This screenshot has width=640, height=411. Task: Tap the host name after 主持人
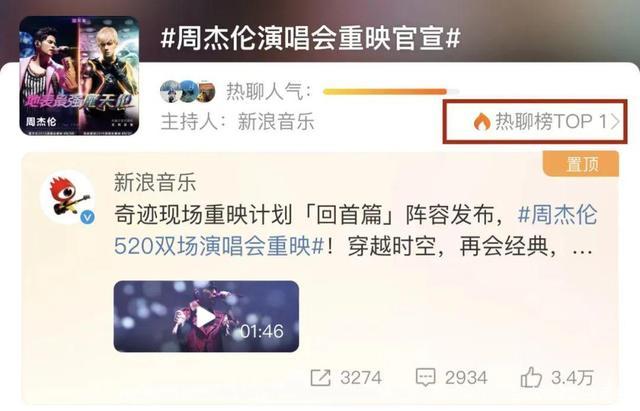pos(276,122)
